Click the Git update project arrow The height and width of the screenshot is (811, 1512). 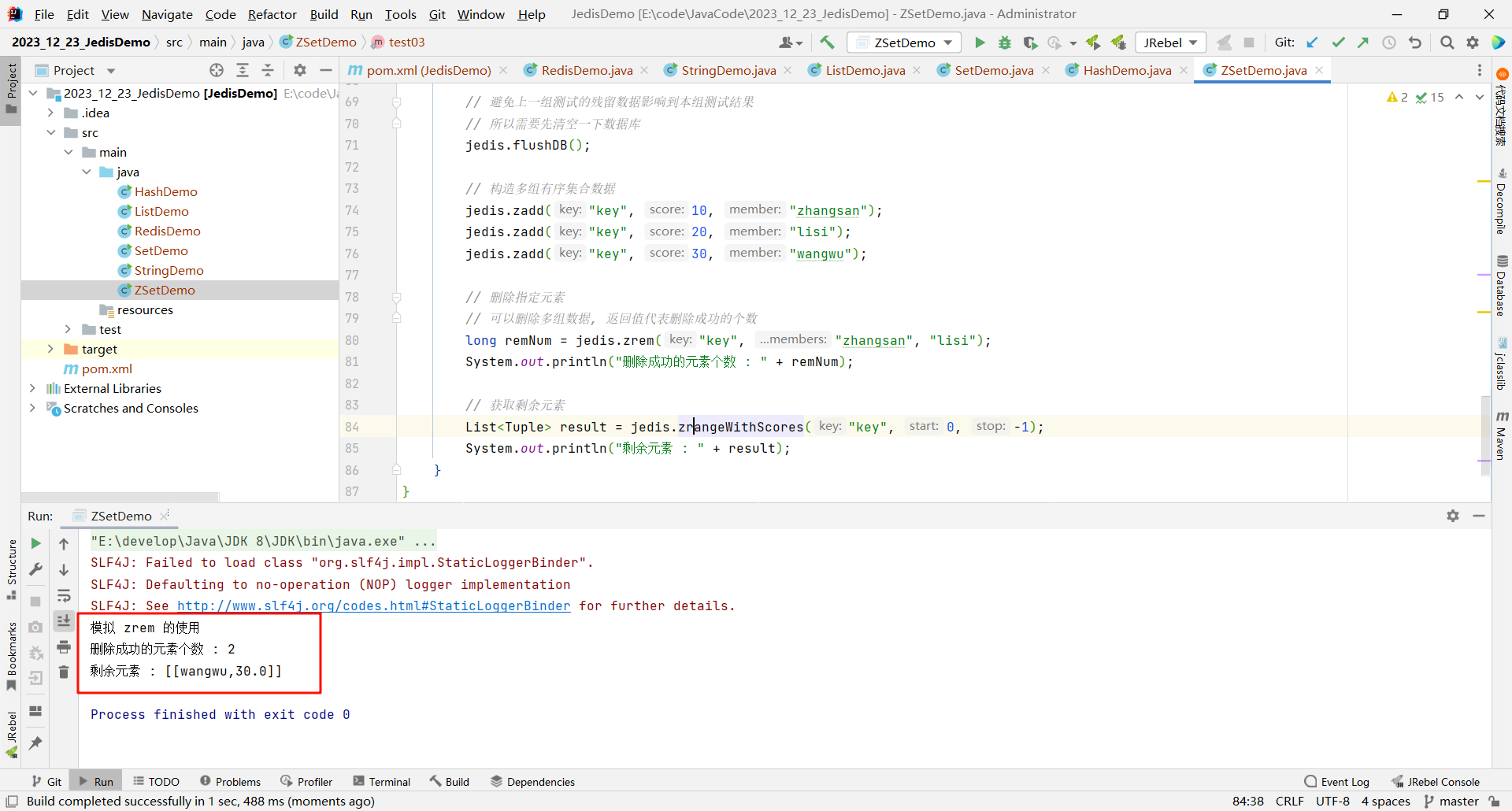(x=1312, y=43)
